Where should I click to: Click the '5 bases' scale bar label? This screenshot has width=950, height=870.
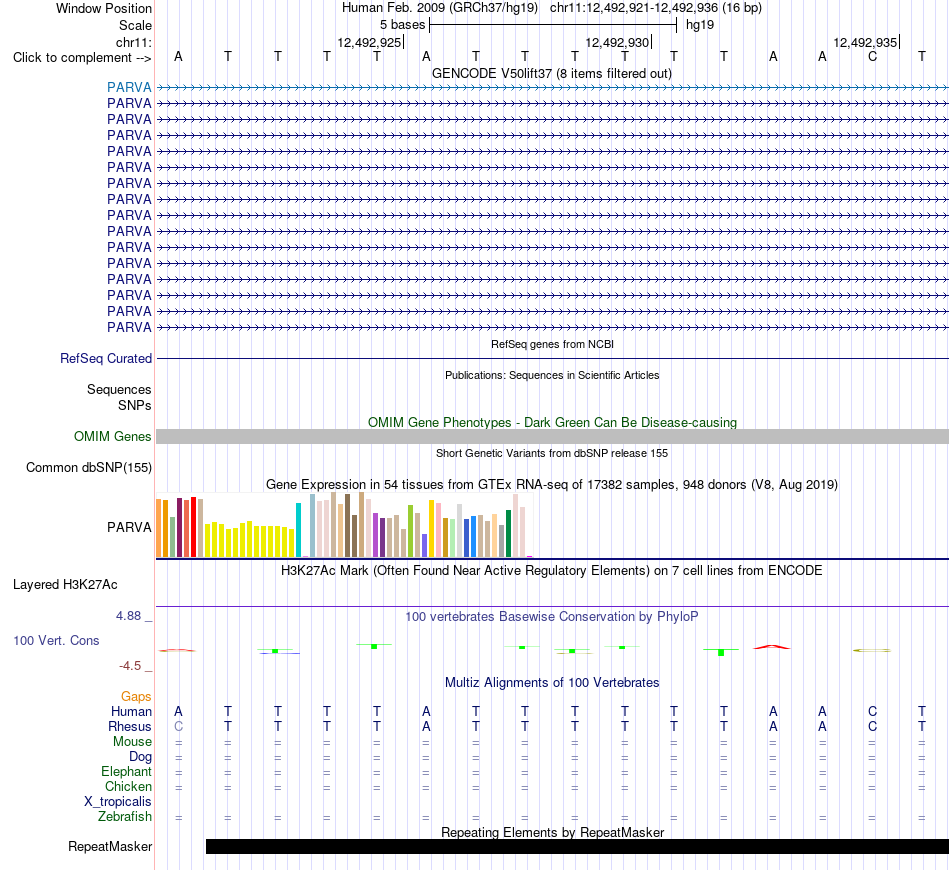(402, 25)
